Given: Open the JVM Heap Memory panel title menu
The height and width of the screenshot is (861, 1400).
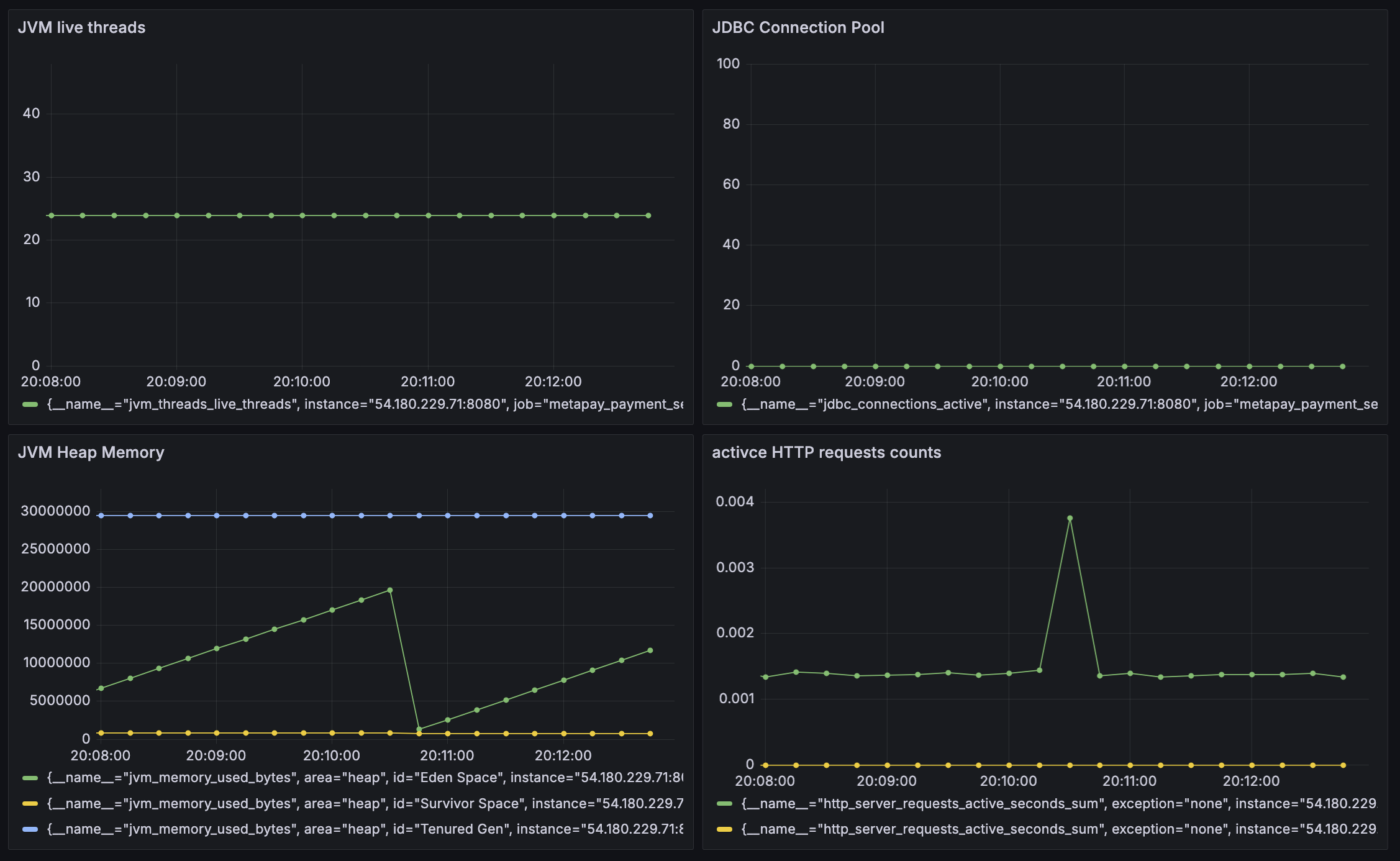Looking at the screenshot, I should point(91,453).
